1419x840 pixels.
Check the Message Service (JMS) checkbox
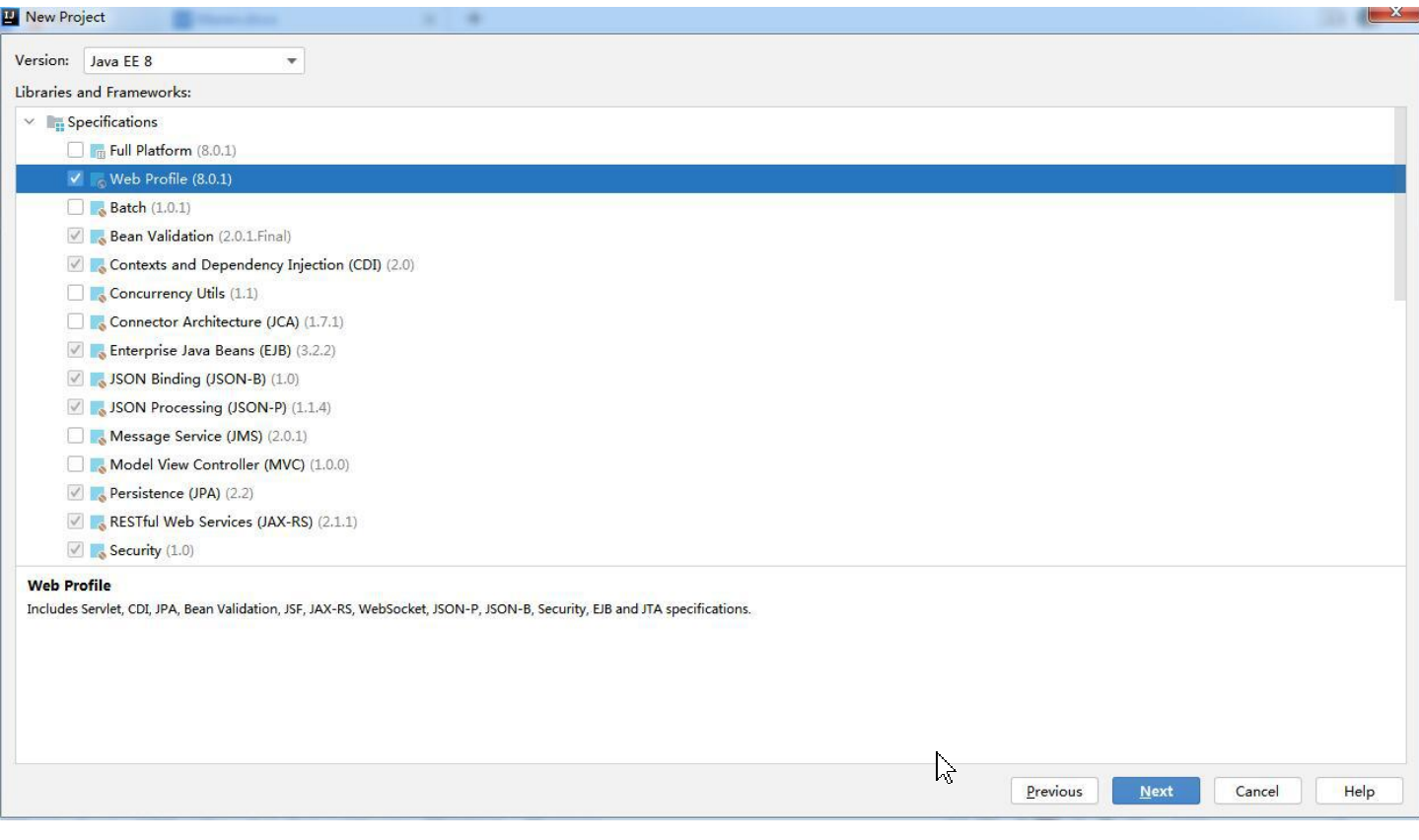[75, 436]
